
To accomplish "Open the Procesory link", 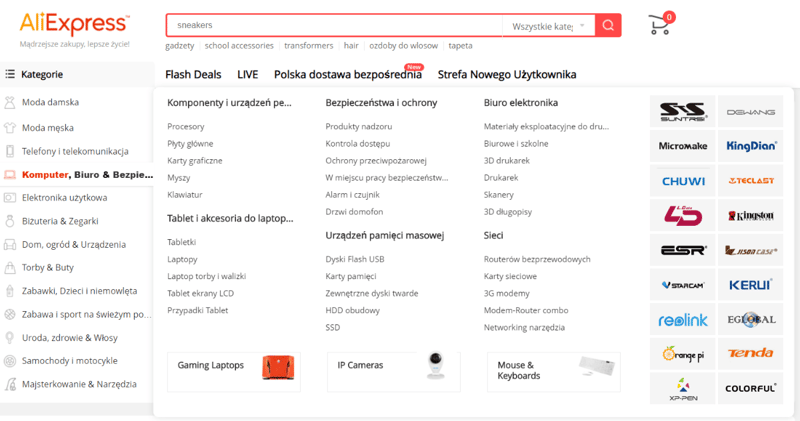I will pos(186,127).
